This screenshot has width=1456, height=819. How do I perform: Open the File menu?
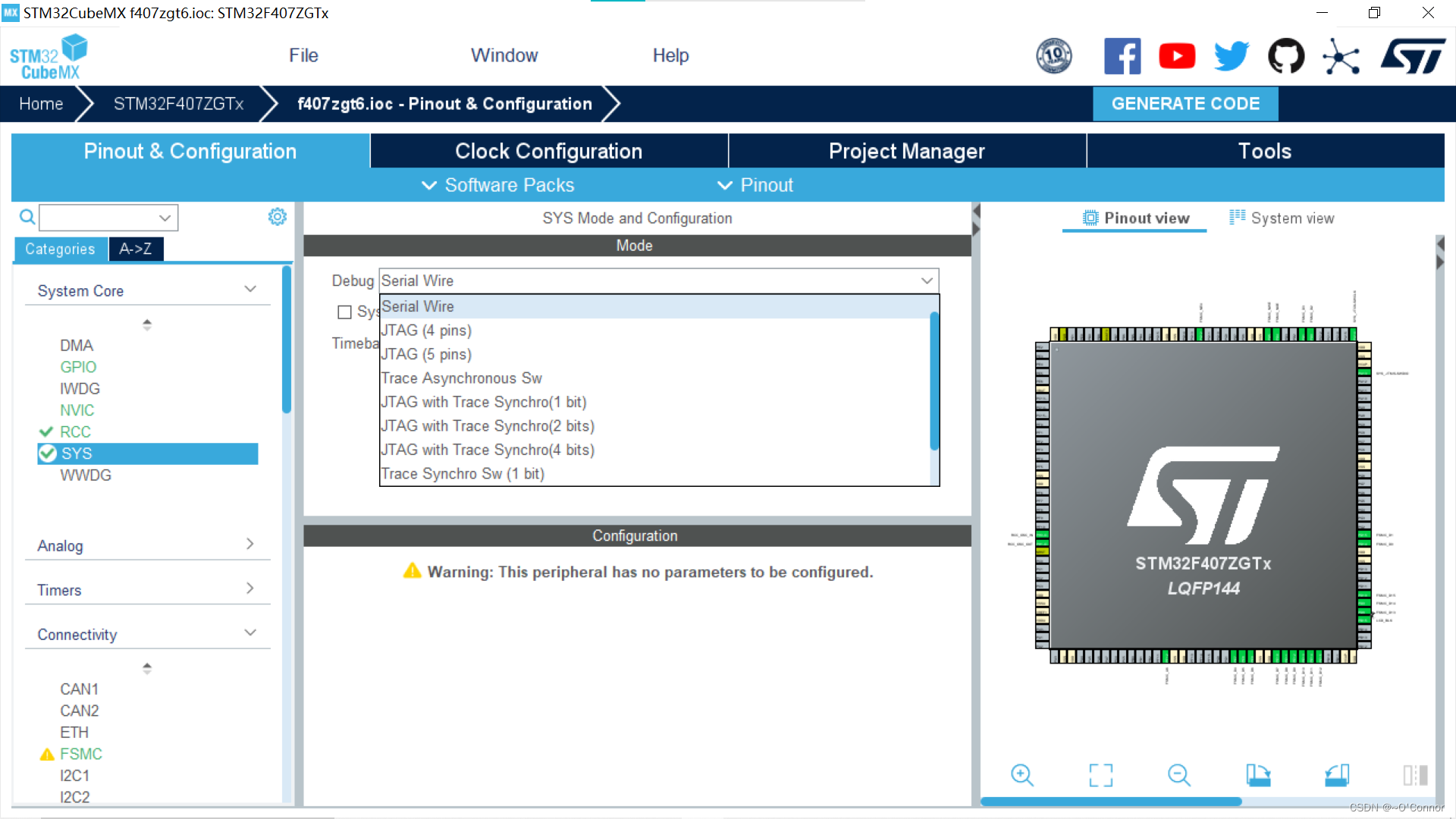pyautogui.click(x=303, y=55)
